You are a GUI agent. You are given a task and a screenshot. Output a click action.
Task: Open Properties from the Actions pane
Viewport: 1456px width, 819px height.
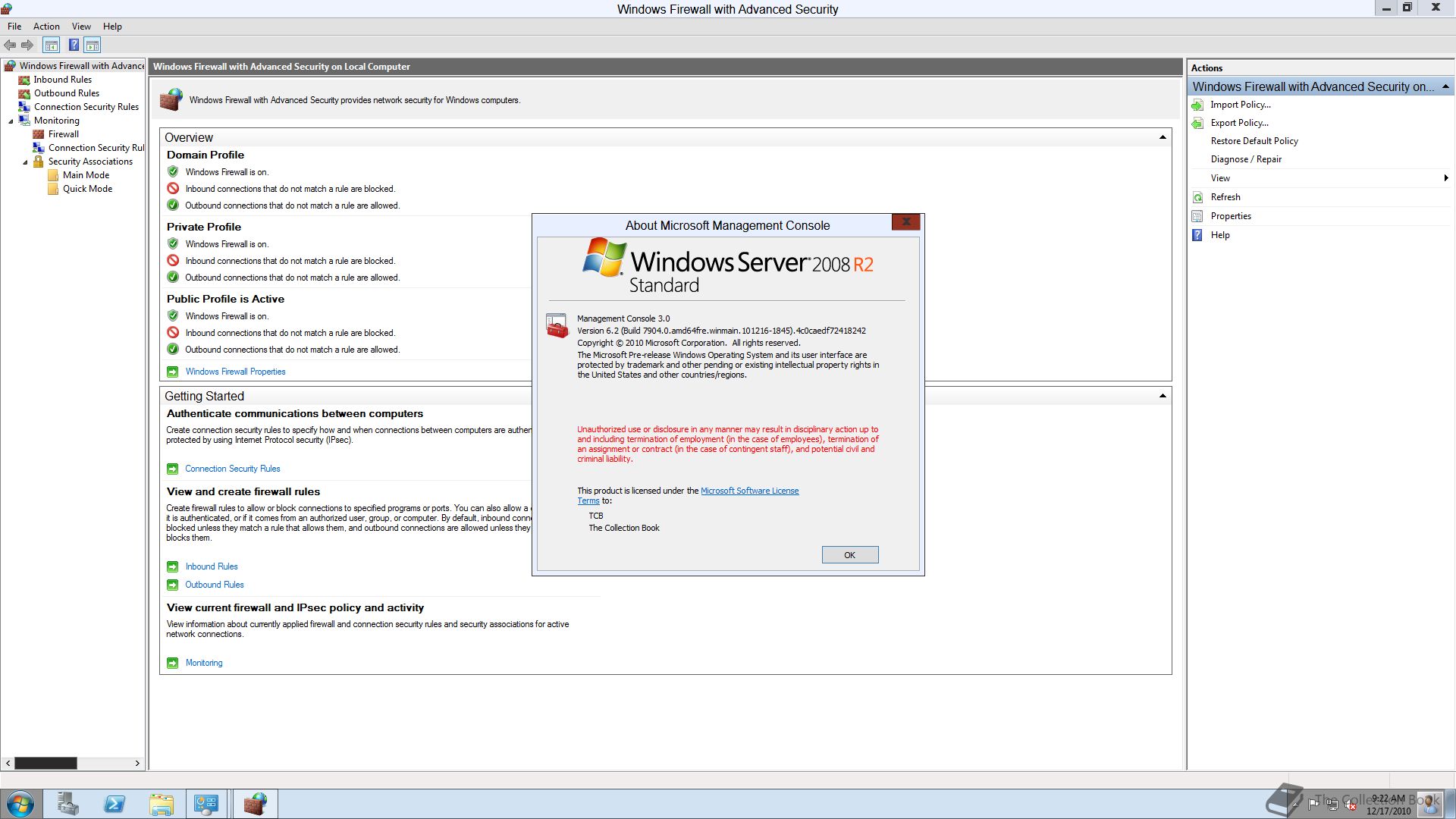coord(1231,216)
